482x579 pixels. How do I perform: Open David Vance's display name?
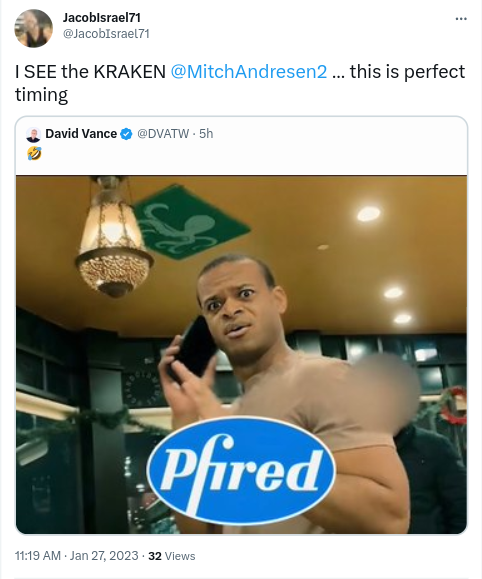(81, 134)
